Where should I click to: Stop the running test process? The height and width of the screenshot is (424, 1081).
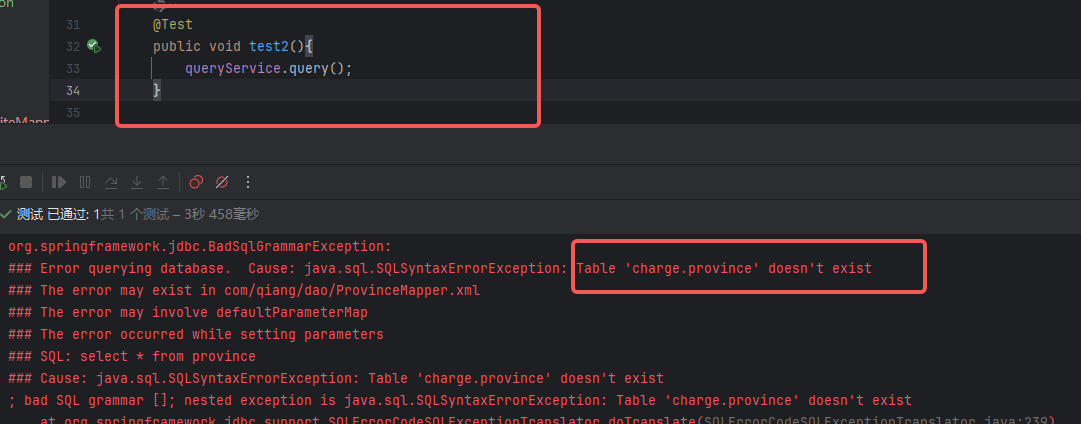click(27, 182)
